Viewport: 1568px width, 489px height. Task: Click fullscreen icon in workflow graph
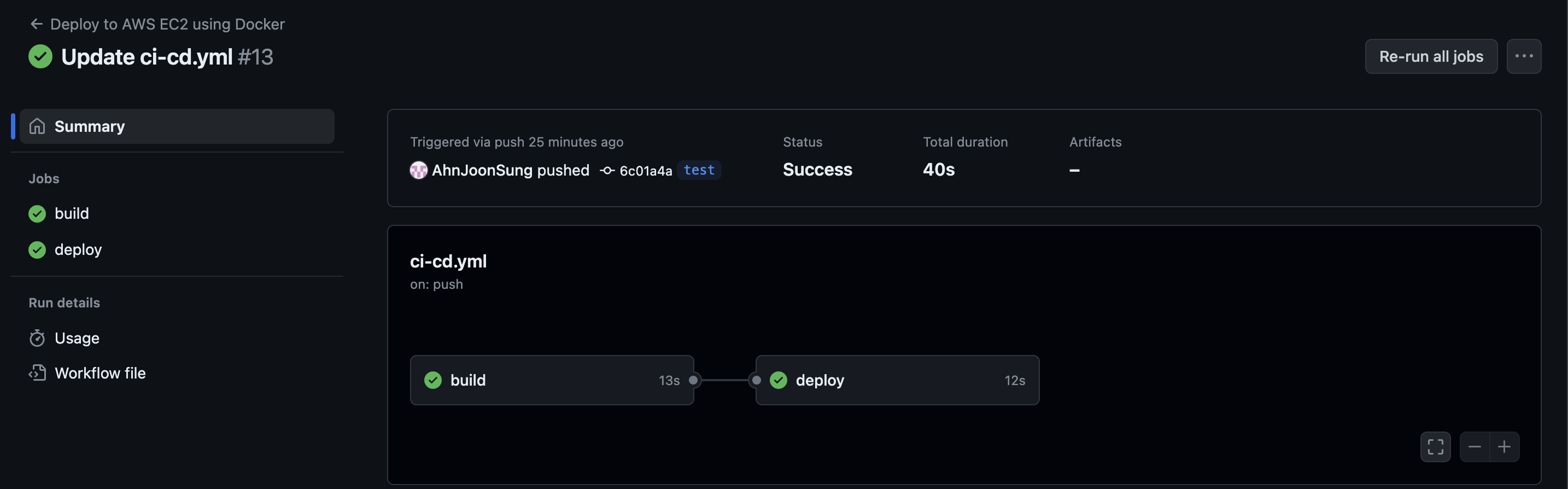click(1435, 447)
